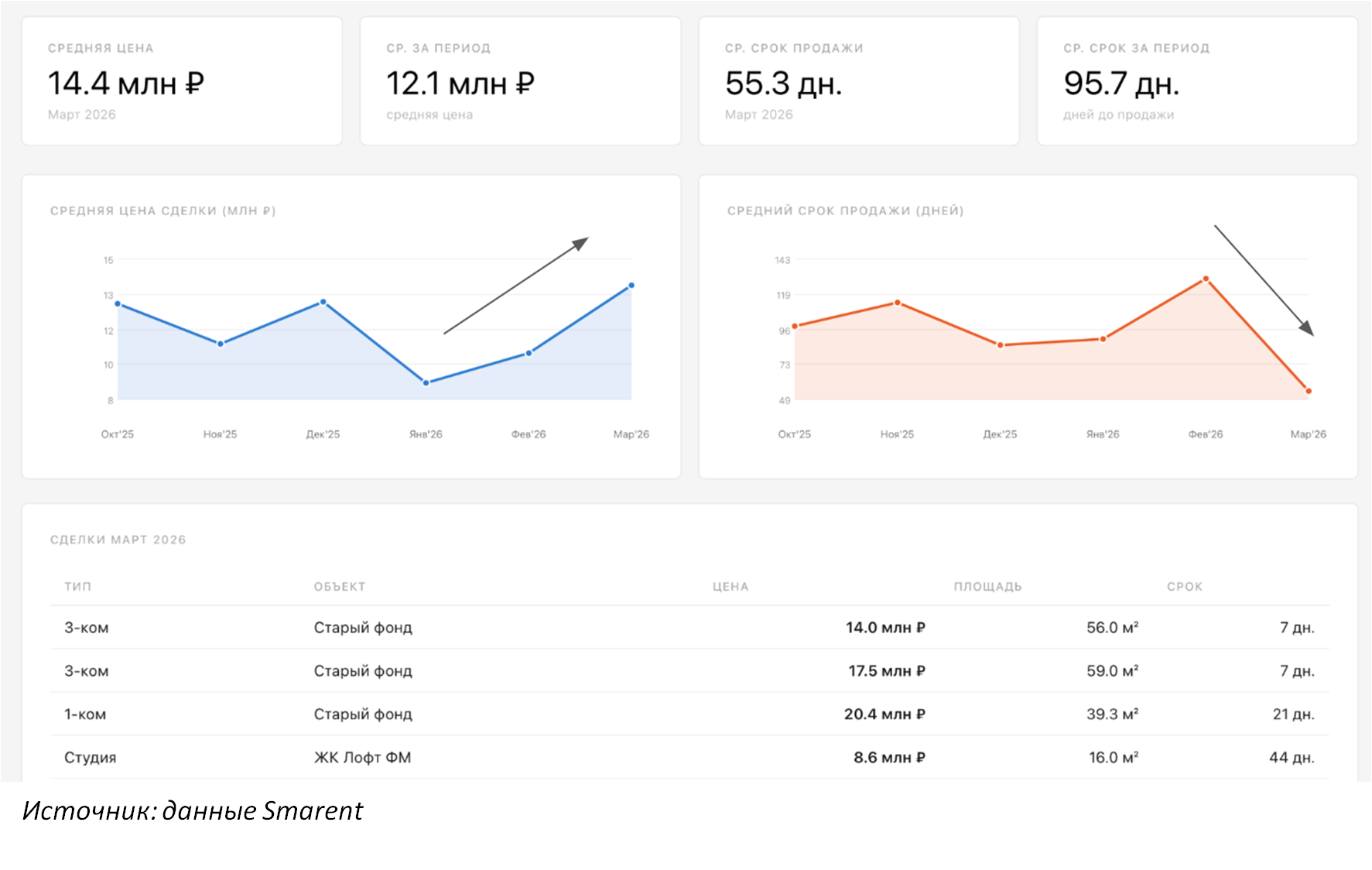
Task: Select the СР. ЗА ПЕРИОД card label
Action: click(439, 48)
